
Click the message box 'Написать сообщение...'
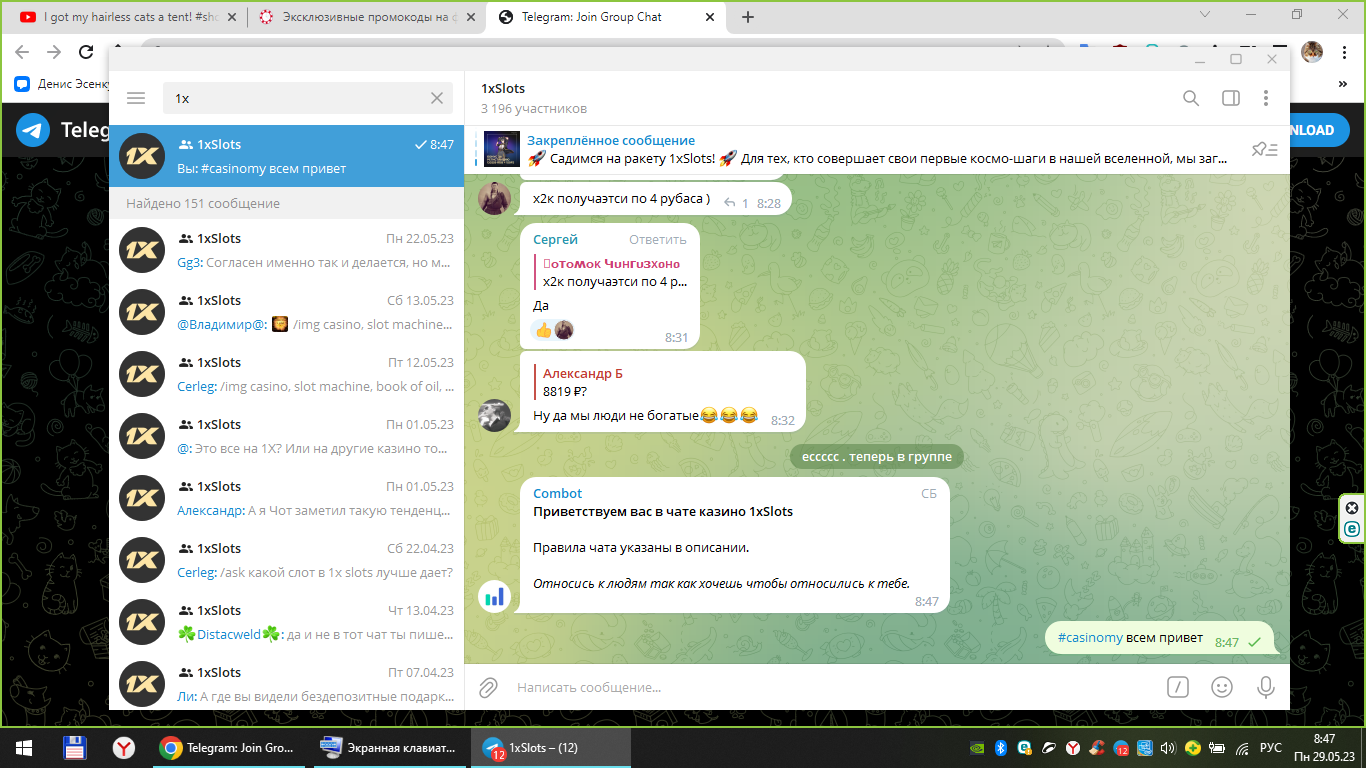pyautogui.click(x=830, y=687)
